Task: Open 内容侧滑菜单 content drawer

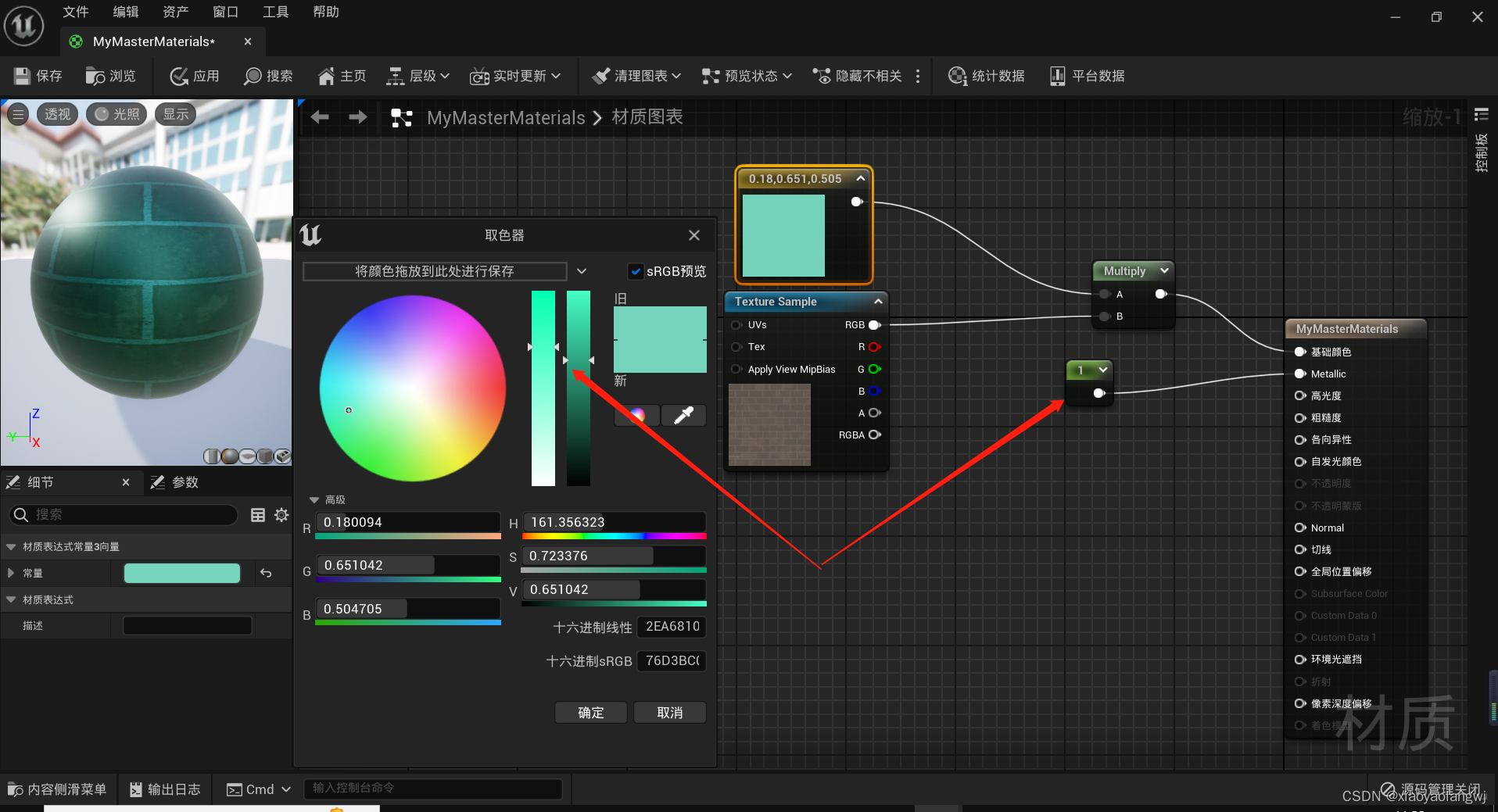Action: 57,789
